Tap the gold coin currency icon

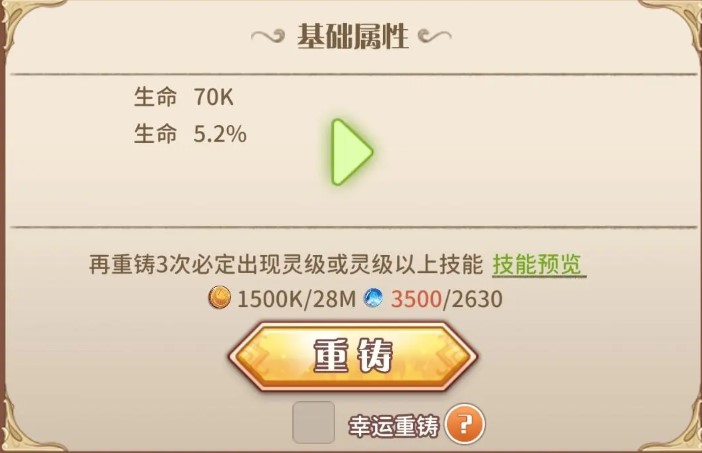220,298
